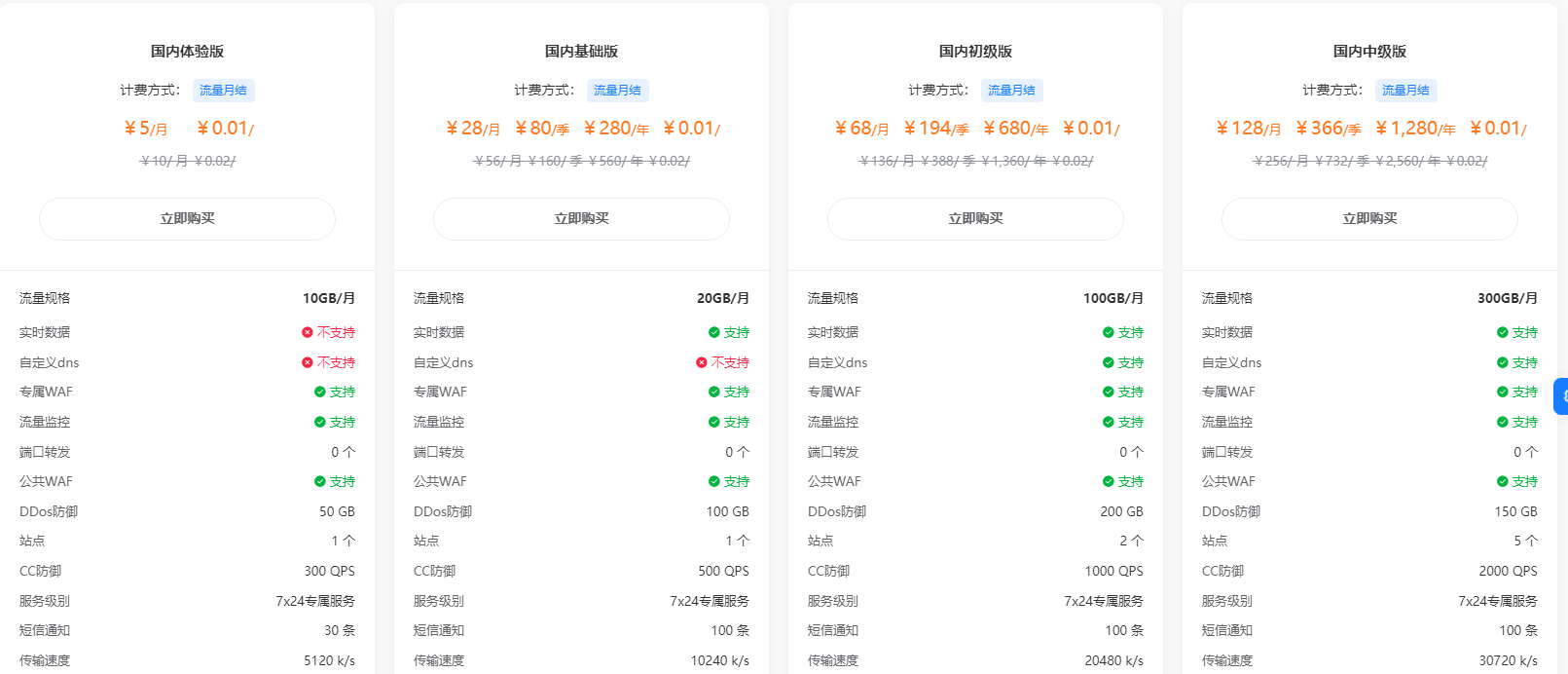Viewport: 1568px width, 674px height.
Task: Click the blue floating support widget on right edge
Action: pyautogui.click(x=1560, y=396)
